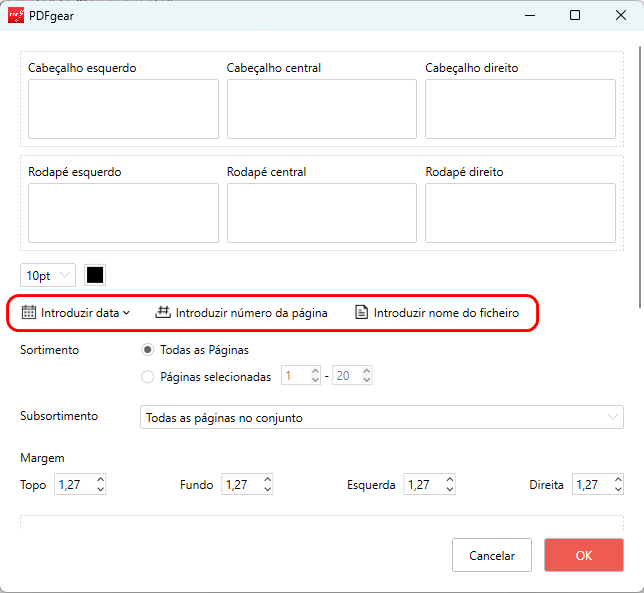Screen dimensions: 644x593
Task: Select the Páginas selecionadas radio option
Action: click(148, 377)
